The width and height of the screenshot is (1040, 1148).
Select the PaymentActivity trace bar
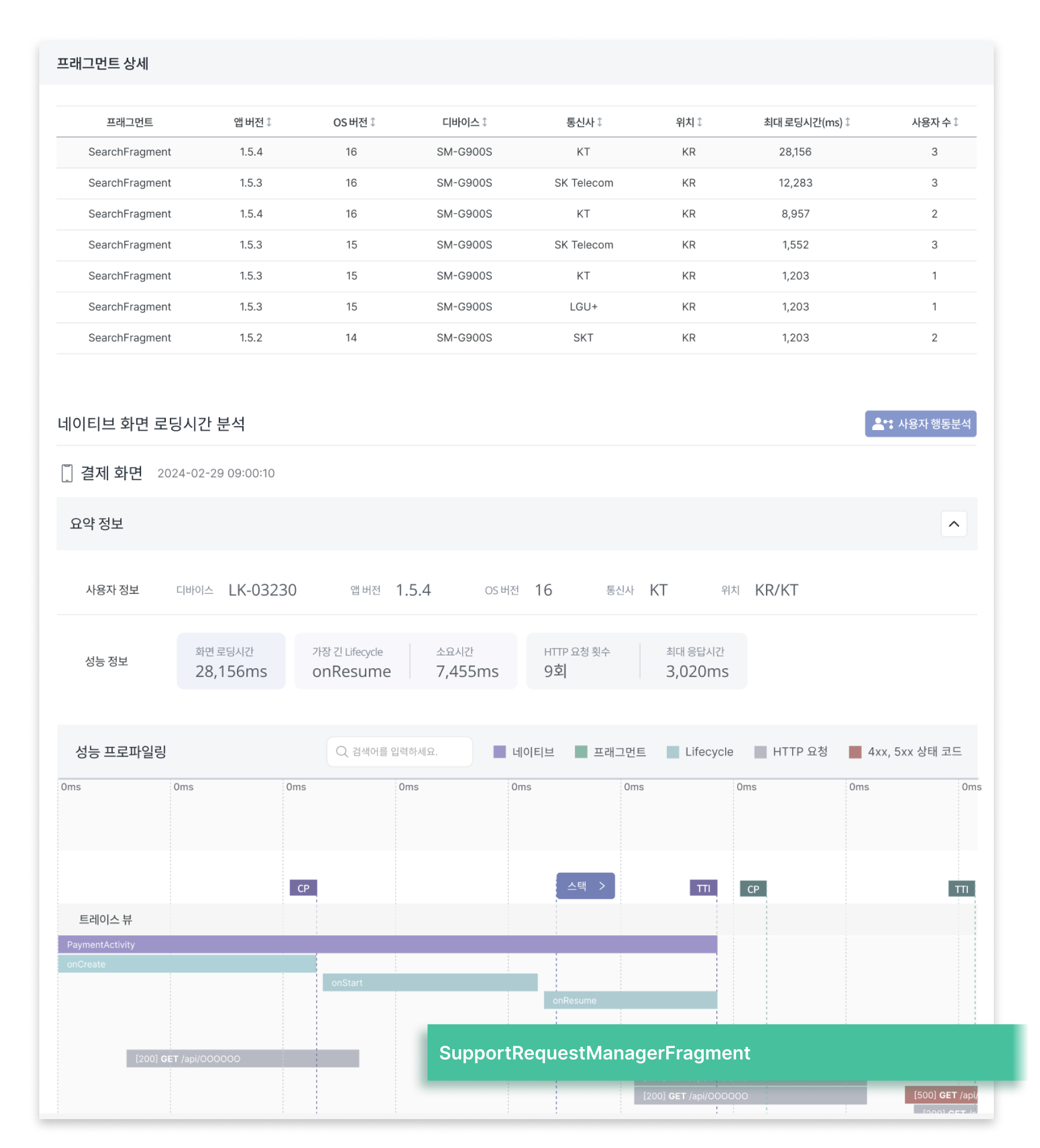click(387, 945)
